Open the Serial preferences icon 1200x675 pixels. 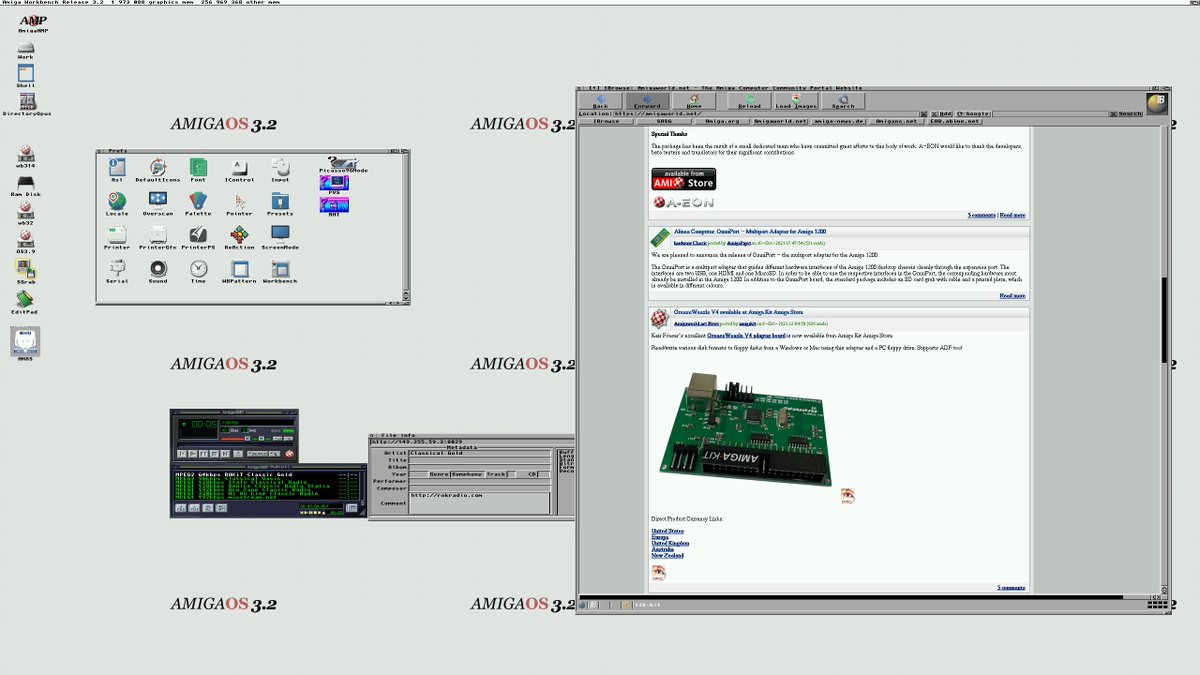(x=117, y=269)
